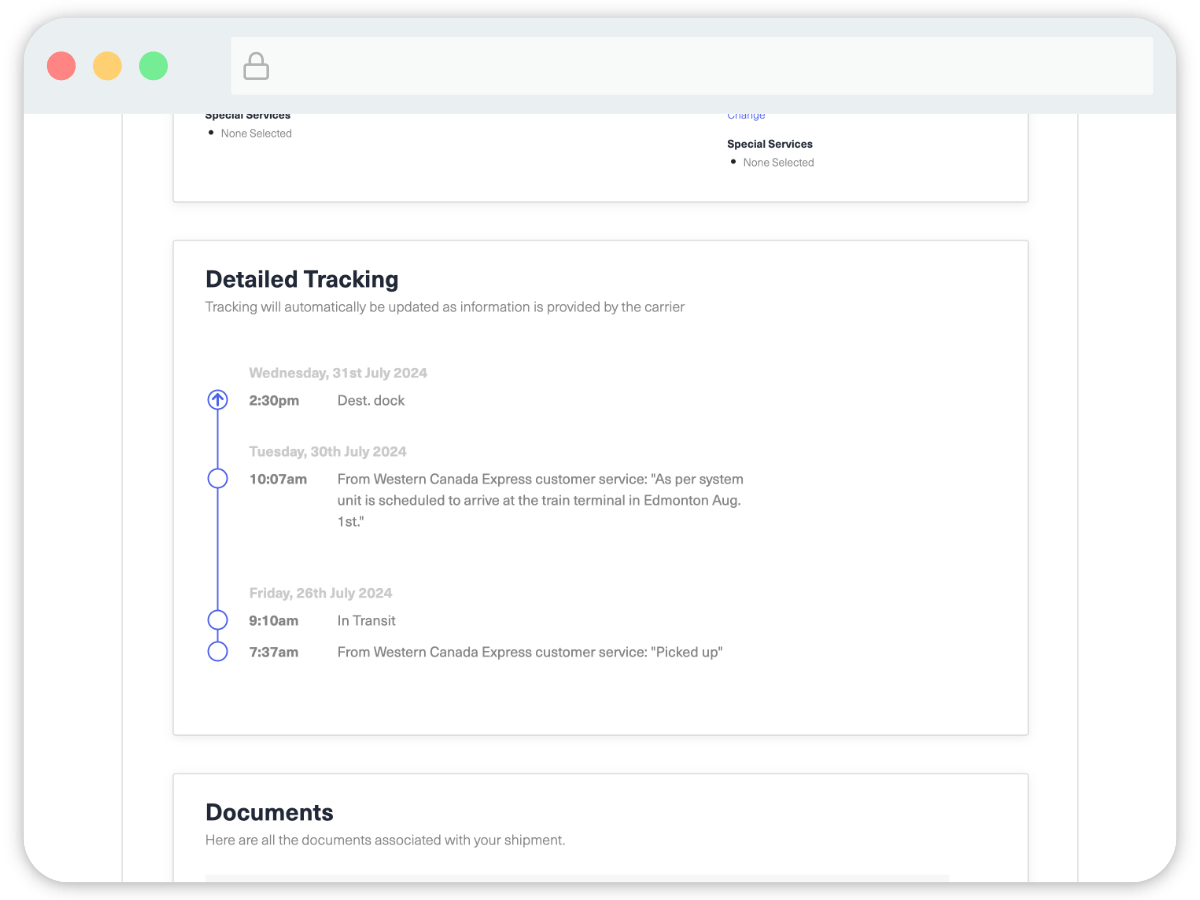
Task: Select the timeline circle for 7:37am Picked up
Action: point(217,652)
